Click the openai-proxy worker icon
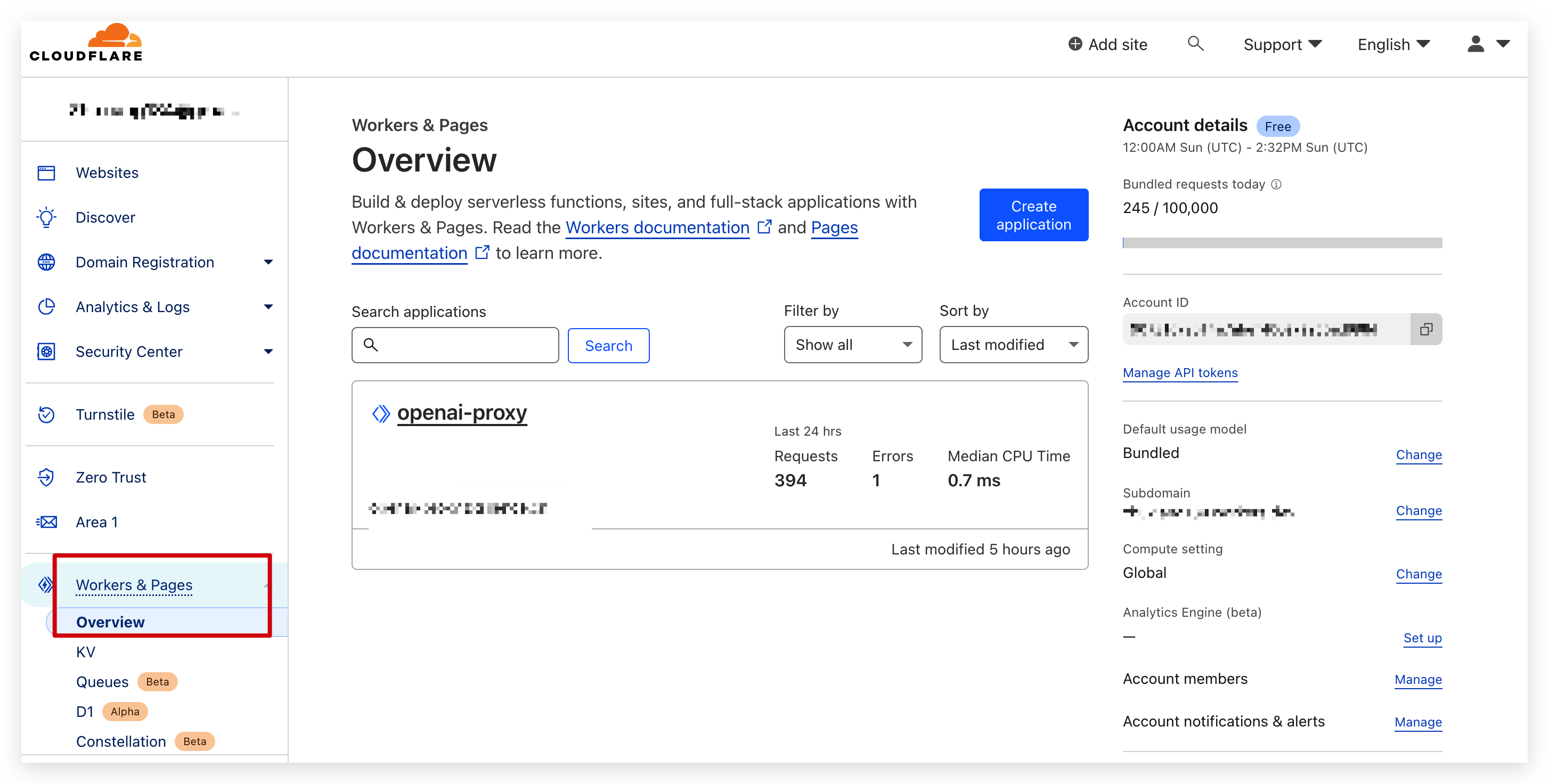The width and height of the screenshot is (1549, 784). point(381,414)
